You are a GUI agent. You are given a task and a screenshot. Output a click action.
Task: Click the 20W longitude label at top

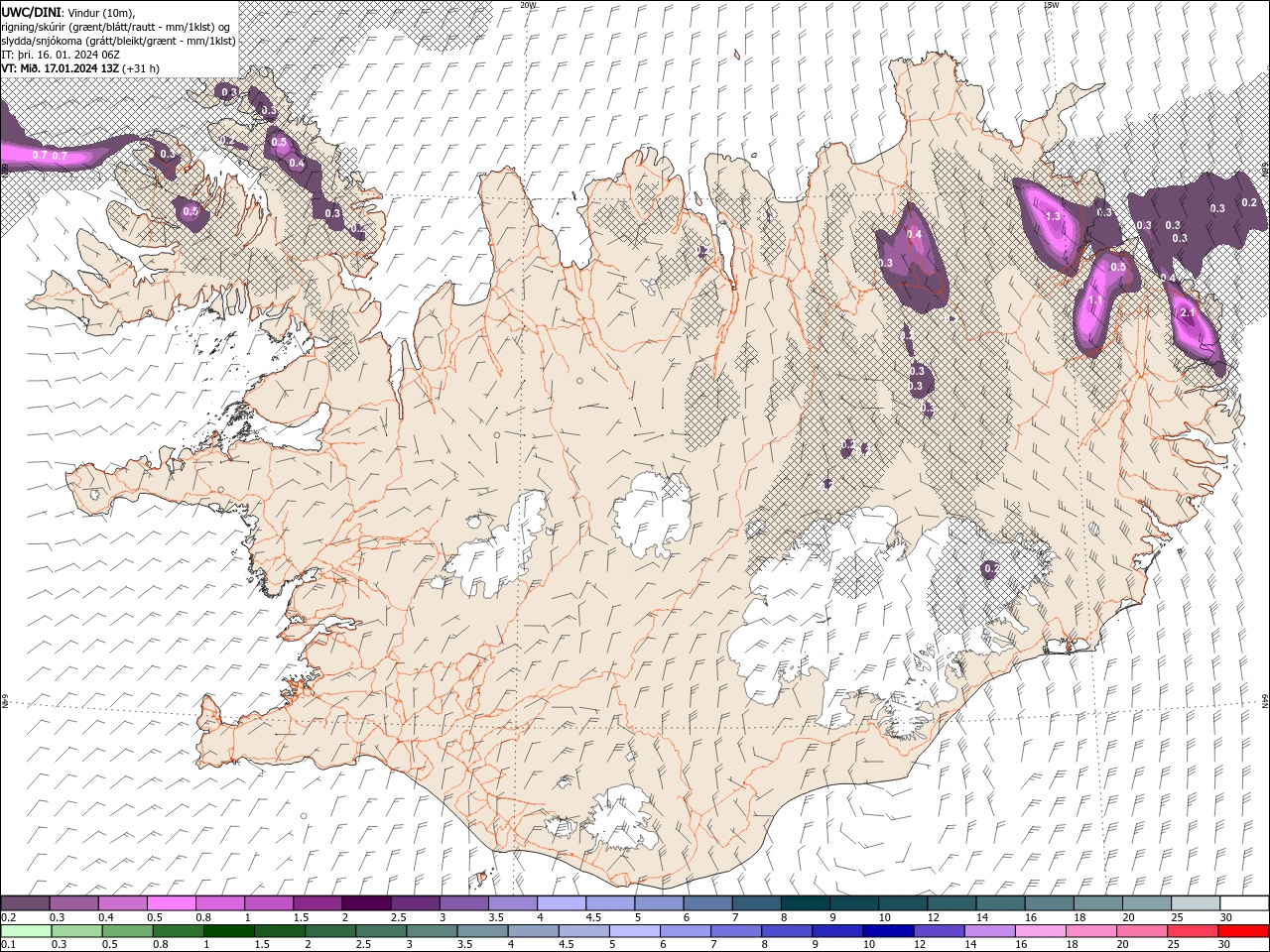[528, 5]
